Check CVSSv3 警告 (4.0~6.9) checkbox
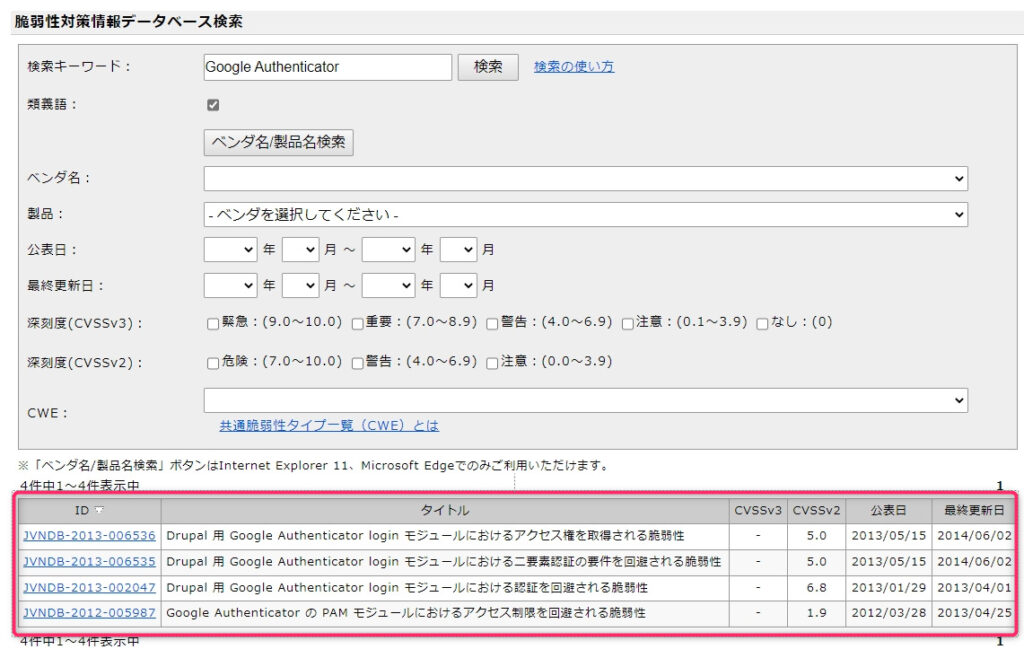 pos(492,324)
